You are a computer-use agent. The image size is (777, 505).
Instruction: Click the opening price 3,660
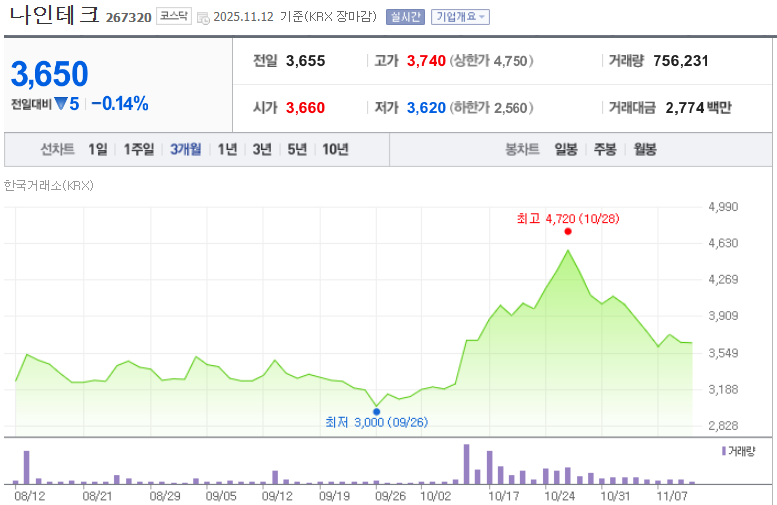coord(305,108)
